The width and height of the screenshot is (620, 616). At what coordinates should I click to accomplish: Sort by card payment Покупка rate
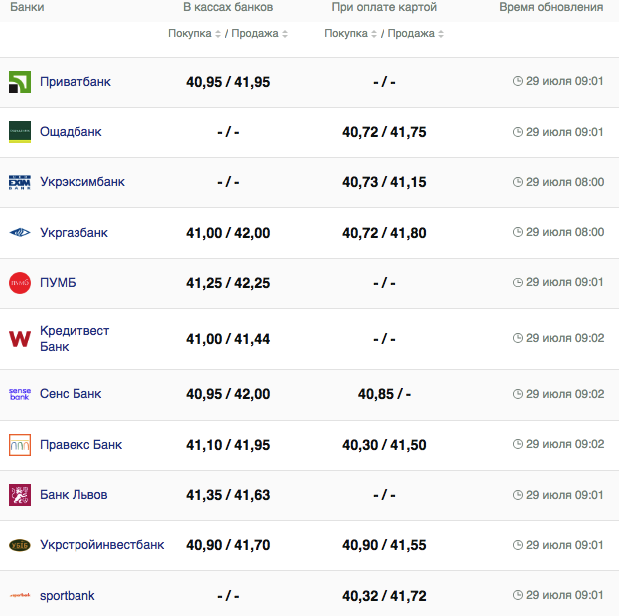coord(351,34)
